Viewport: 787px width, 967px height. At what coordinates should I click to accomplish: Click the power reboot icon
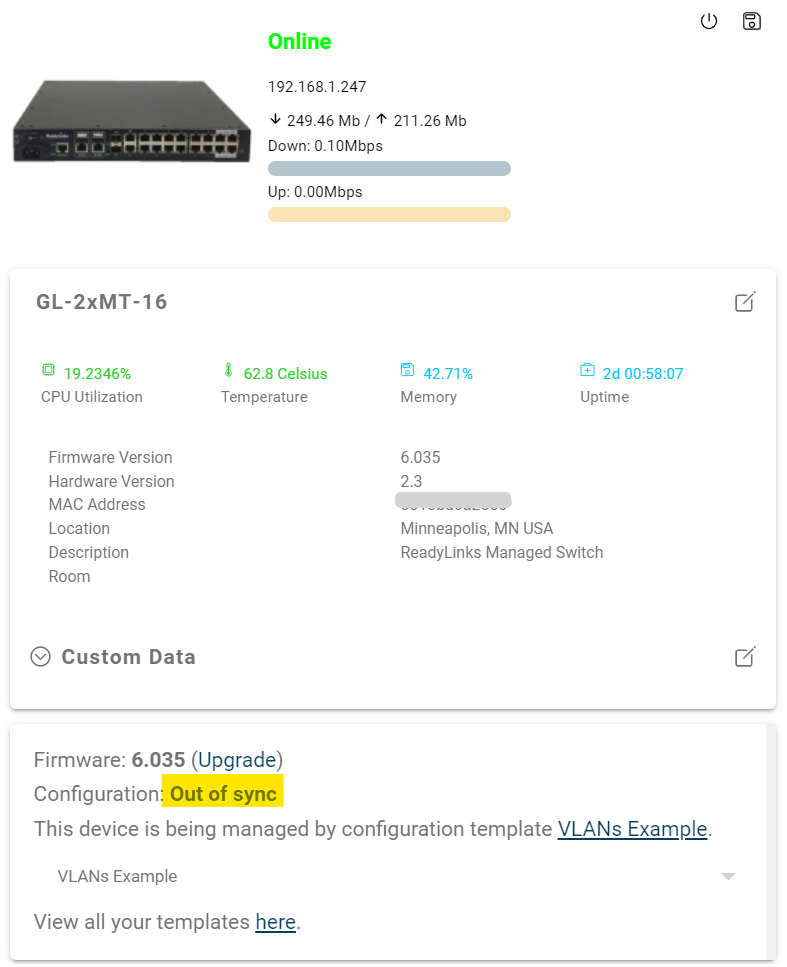point(709,22)
